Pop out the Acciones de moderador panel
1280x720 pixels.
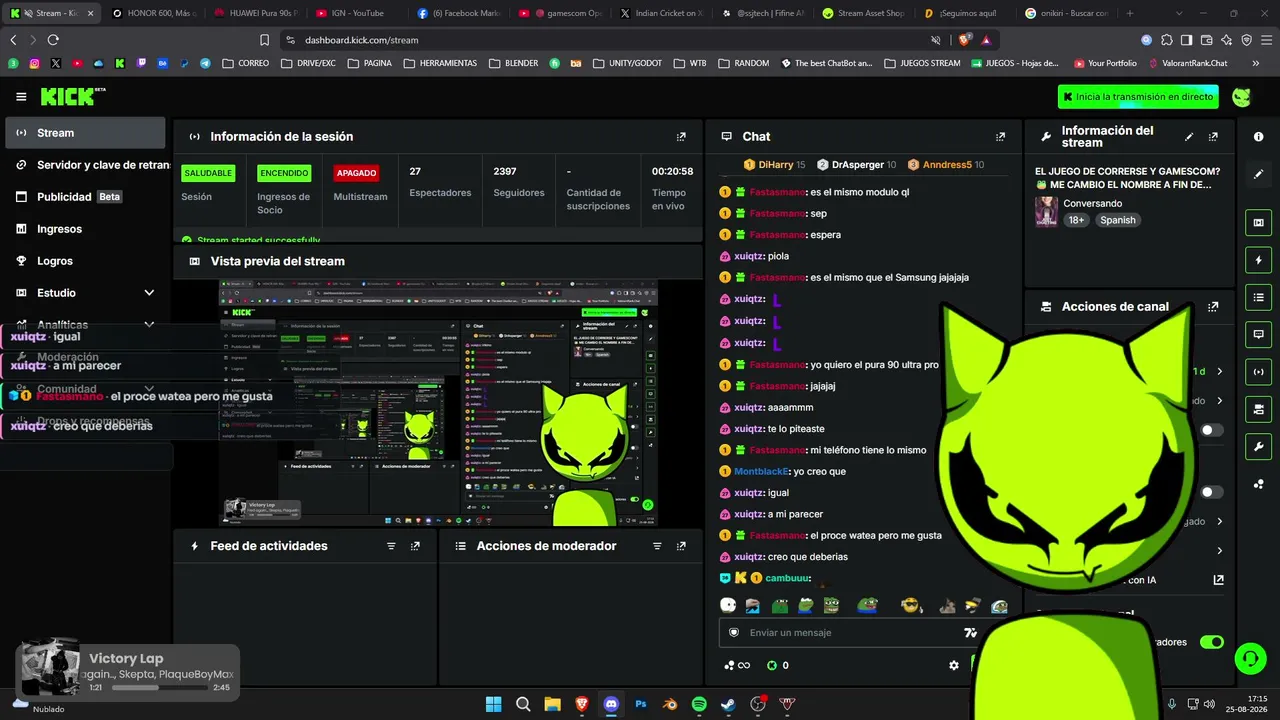681,546
